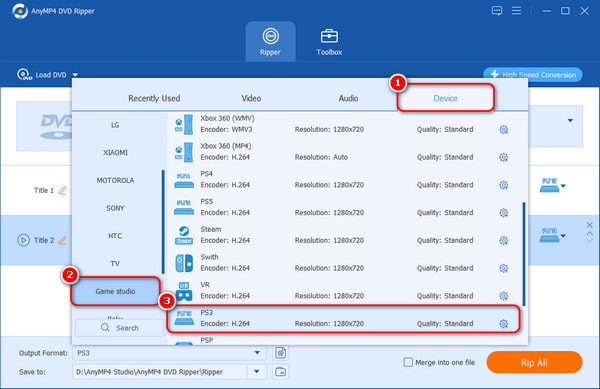Click the device category list scrollbar

coord(163,222)
